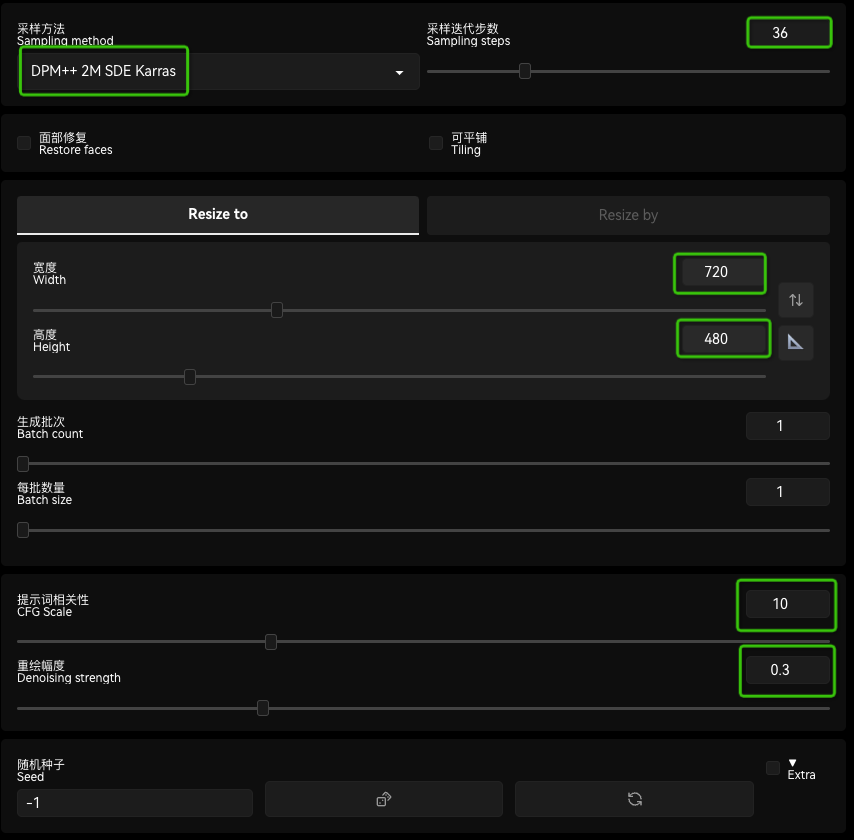Click the triangle auto-detect size icon

796,342
